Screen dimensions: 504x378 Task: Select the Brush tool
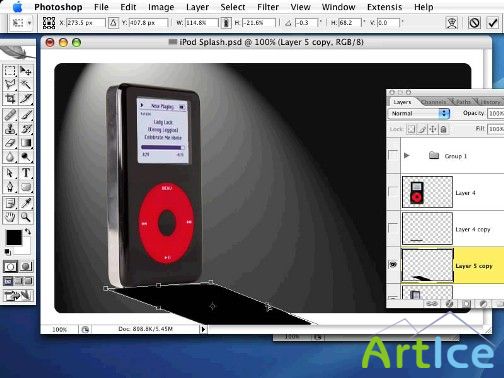(x=26, y=115)
